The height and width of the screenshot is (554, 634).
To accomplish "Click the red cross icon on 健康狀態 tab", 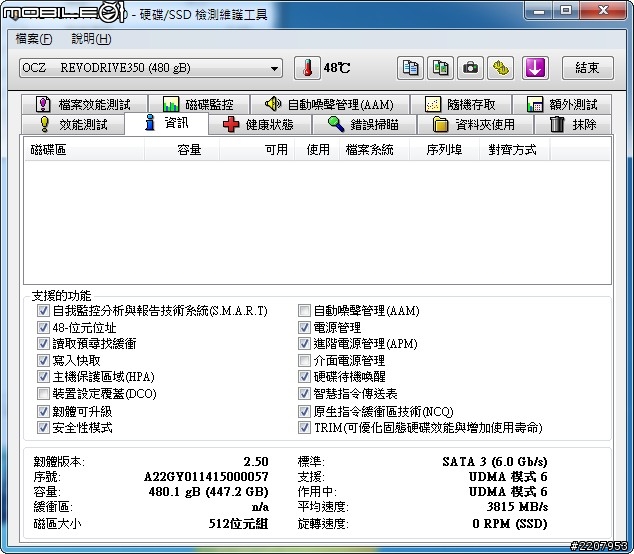I will 231,124.
